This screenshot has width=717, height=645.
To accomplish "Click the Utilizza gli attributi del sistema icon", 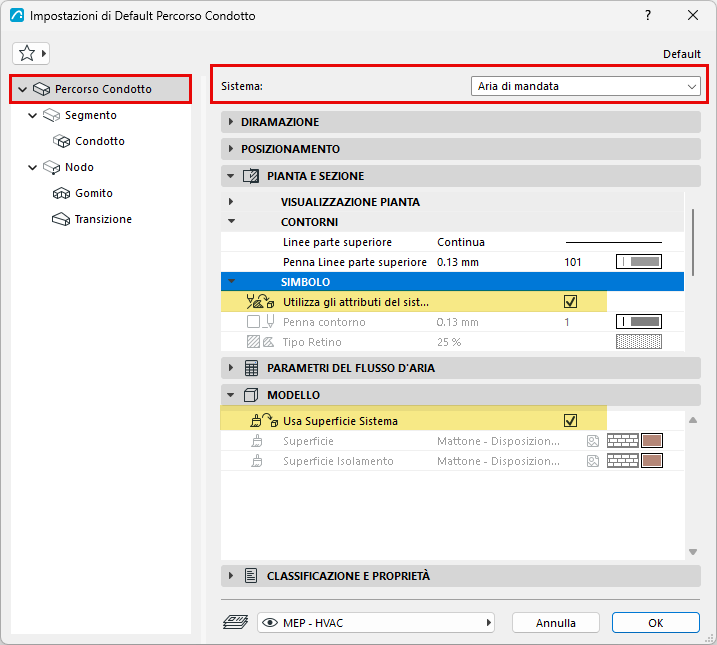I will [x=260, y=302].
